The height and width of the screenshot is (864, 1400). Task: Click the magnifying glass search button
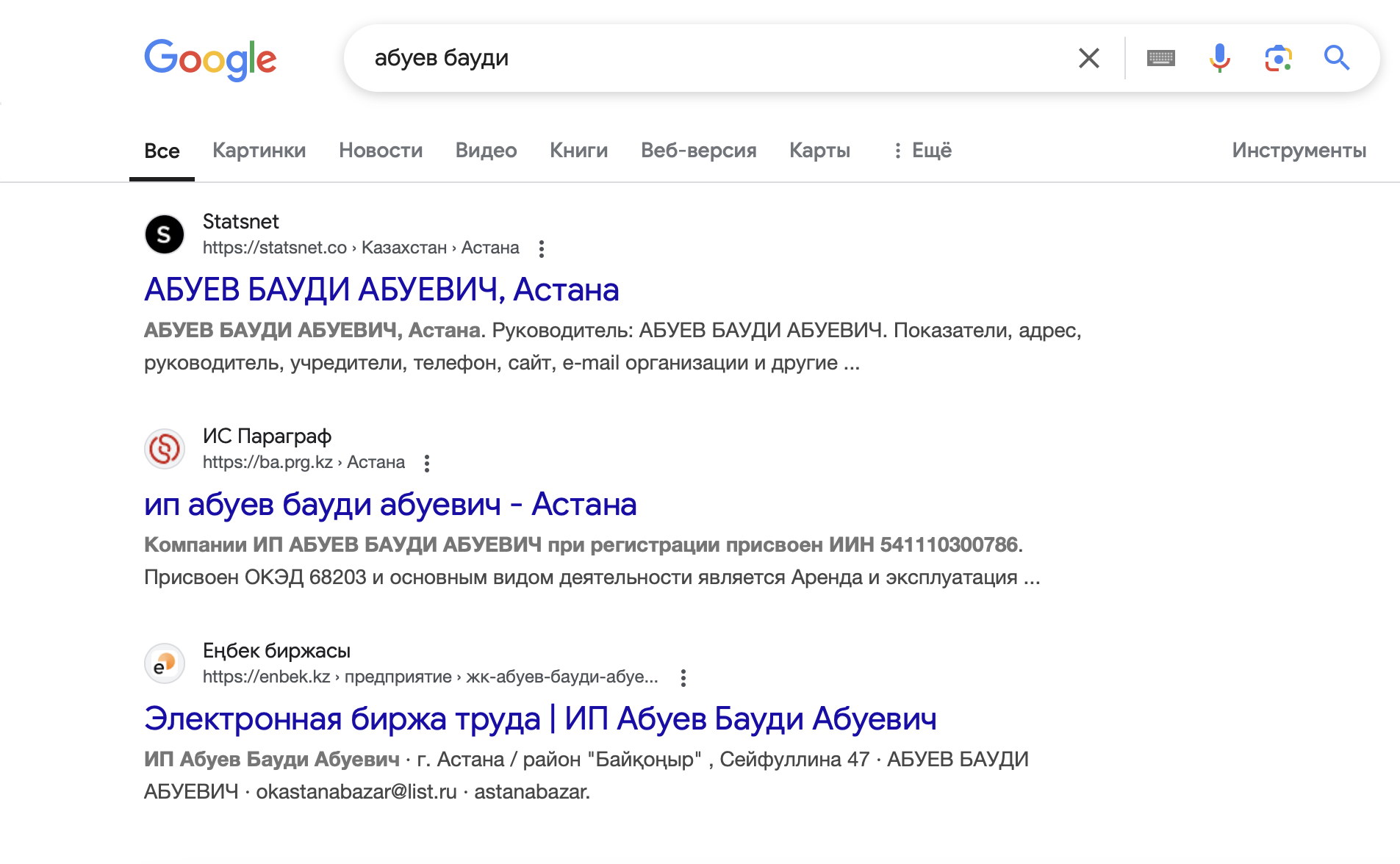(x=1337, y=58)
